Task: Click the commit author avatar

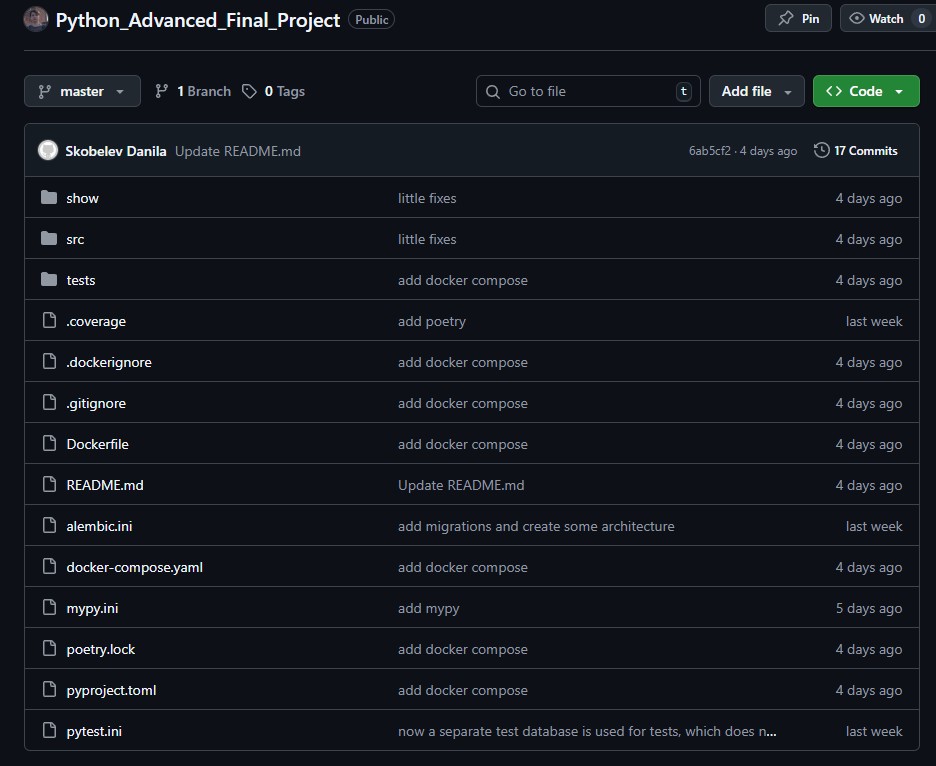Action: coord(48,151)
